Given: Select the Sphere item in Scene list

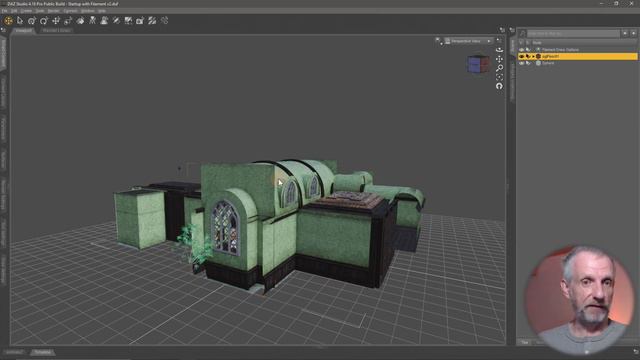Looking at the screenshot, I should pos(548,63).
